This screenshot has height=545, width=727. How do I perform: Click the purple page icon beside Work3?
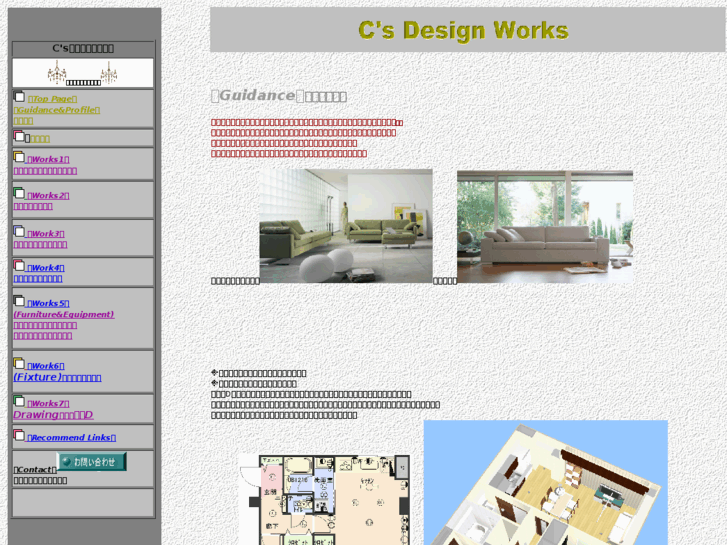pos(19,231)
